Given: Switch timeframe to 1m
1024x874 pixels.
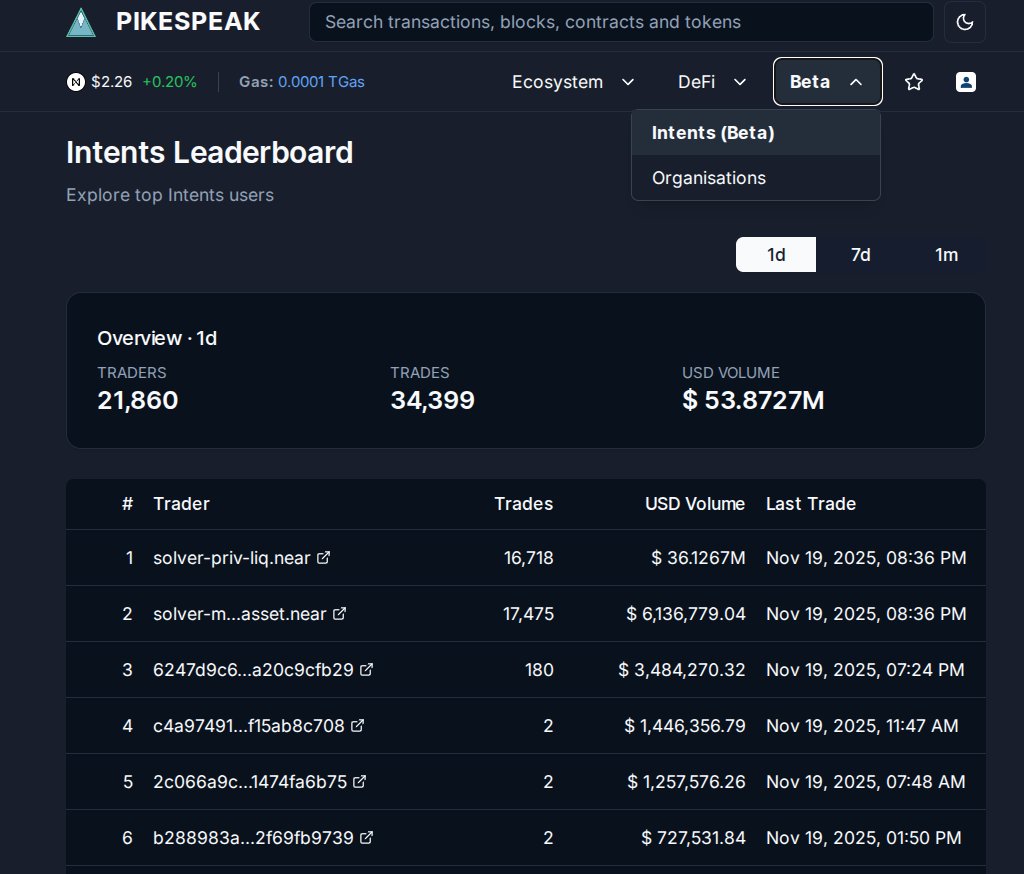Looking at the screenshot, I should [x=946, y=255].
